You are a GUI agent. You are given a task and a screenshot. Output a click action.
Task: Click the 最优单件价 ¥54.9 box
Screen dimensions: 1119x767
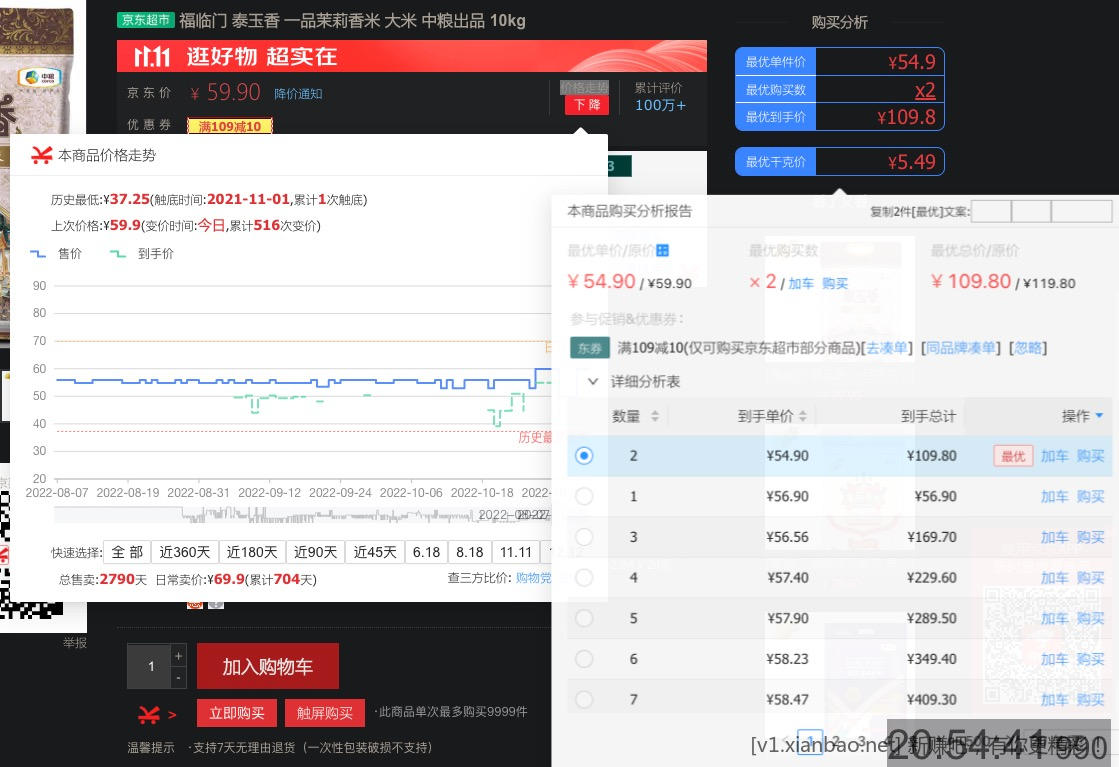840,61
